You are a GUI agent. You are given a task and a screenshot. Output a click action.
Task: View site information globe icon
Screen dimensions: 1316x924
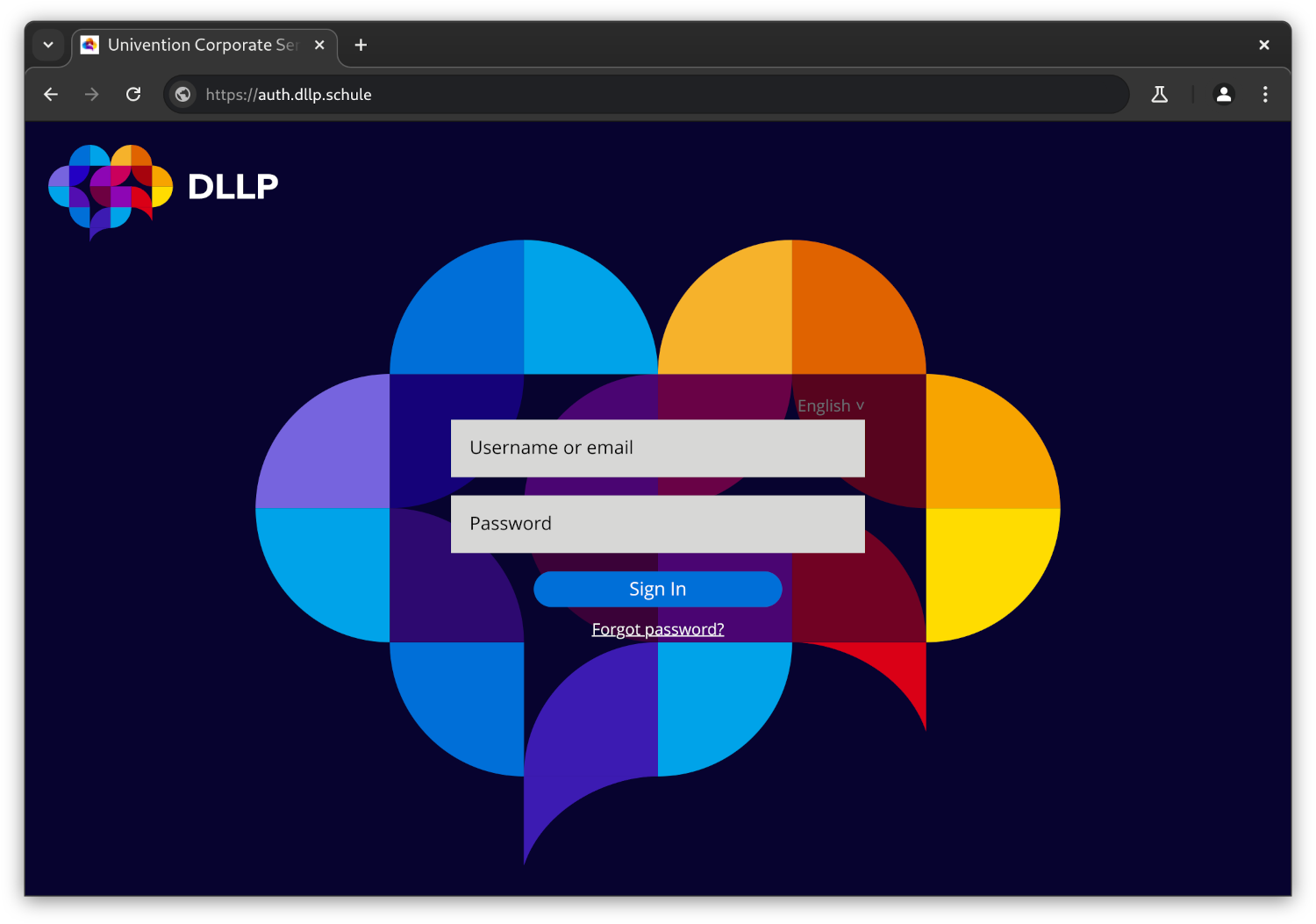[x=182, y=94]
